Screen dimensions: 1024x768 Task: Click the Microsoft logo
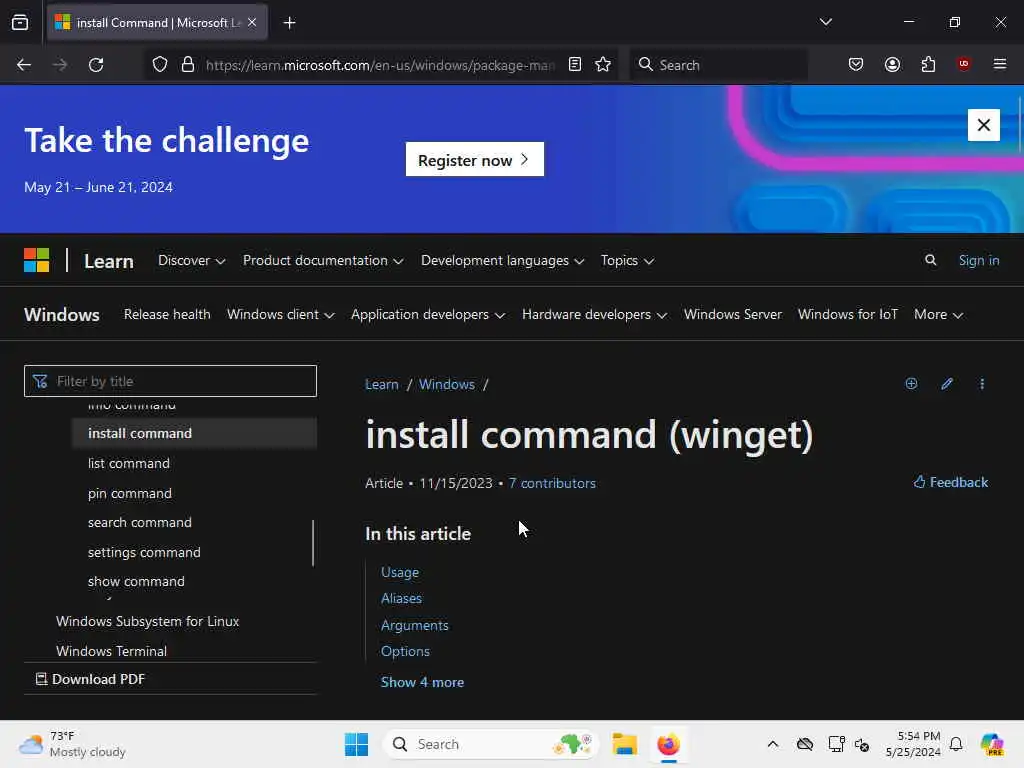[37, 260]
